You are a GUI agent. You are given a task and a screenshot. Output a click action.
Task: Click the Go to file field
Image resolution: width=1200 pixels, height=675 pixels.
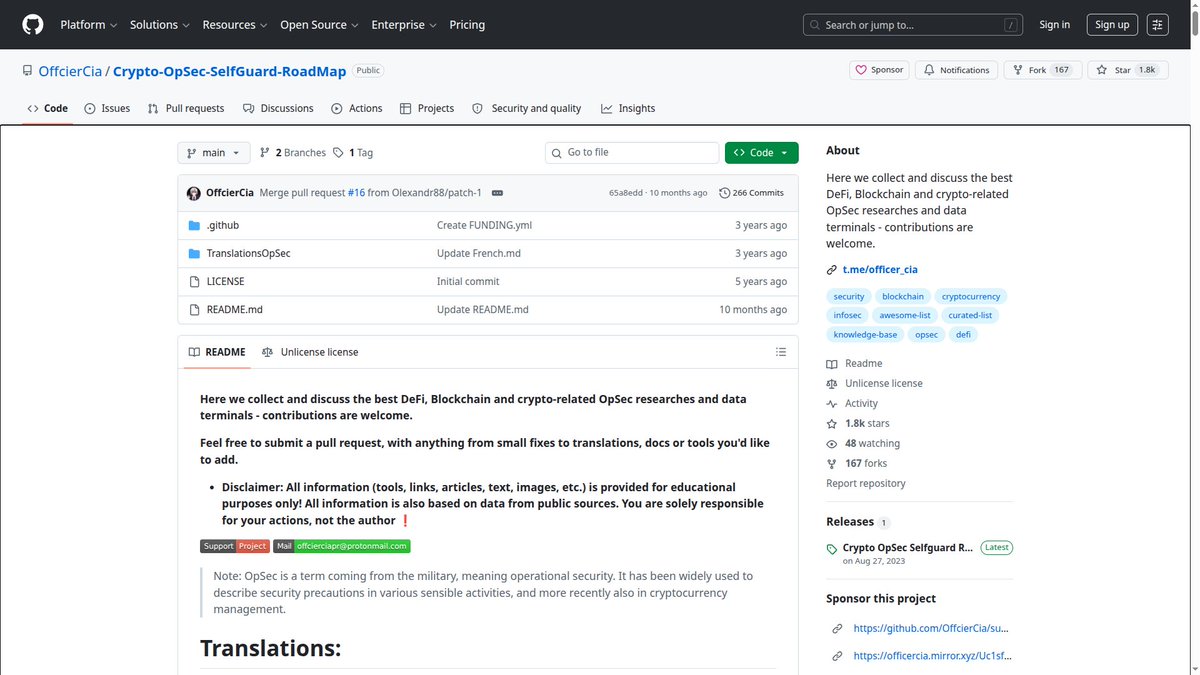click(x=632, y=153)
